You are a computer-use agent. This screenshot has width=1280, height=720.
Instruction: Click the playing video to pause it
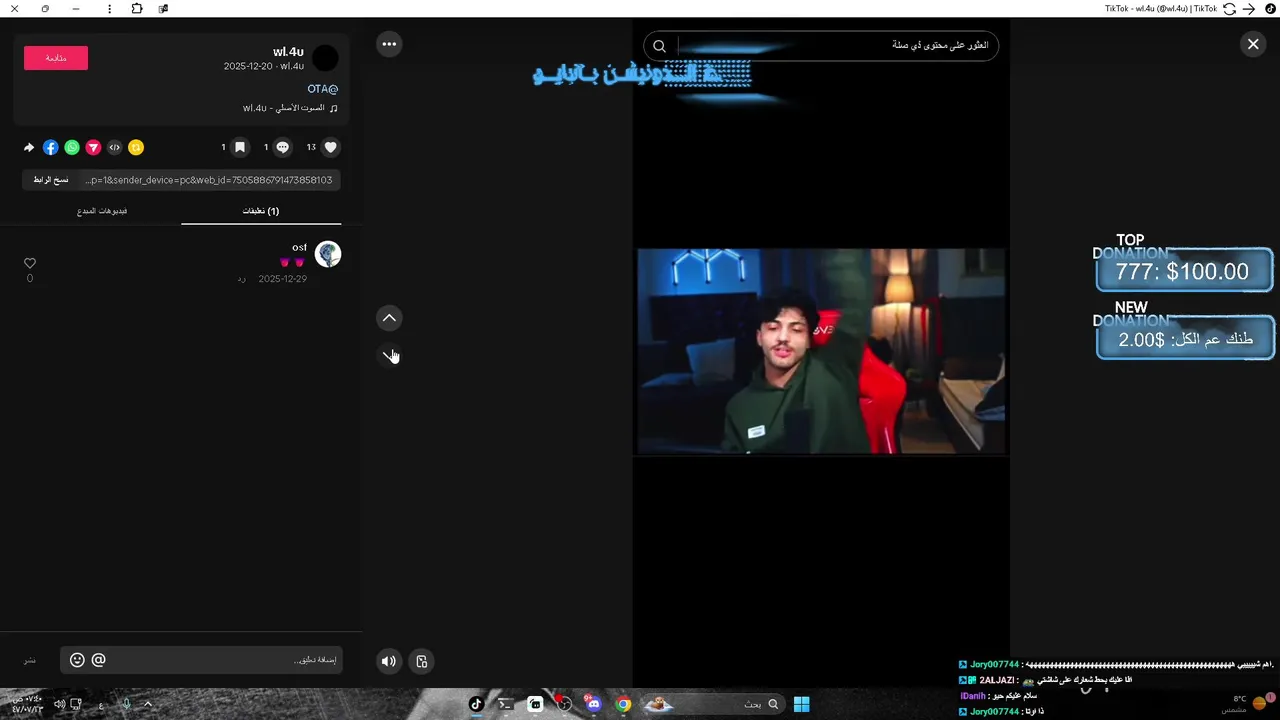(x=821, y=350)
